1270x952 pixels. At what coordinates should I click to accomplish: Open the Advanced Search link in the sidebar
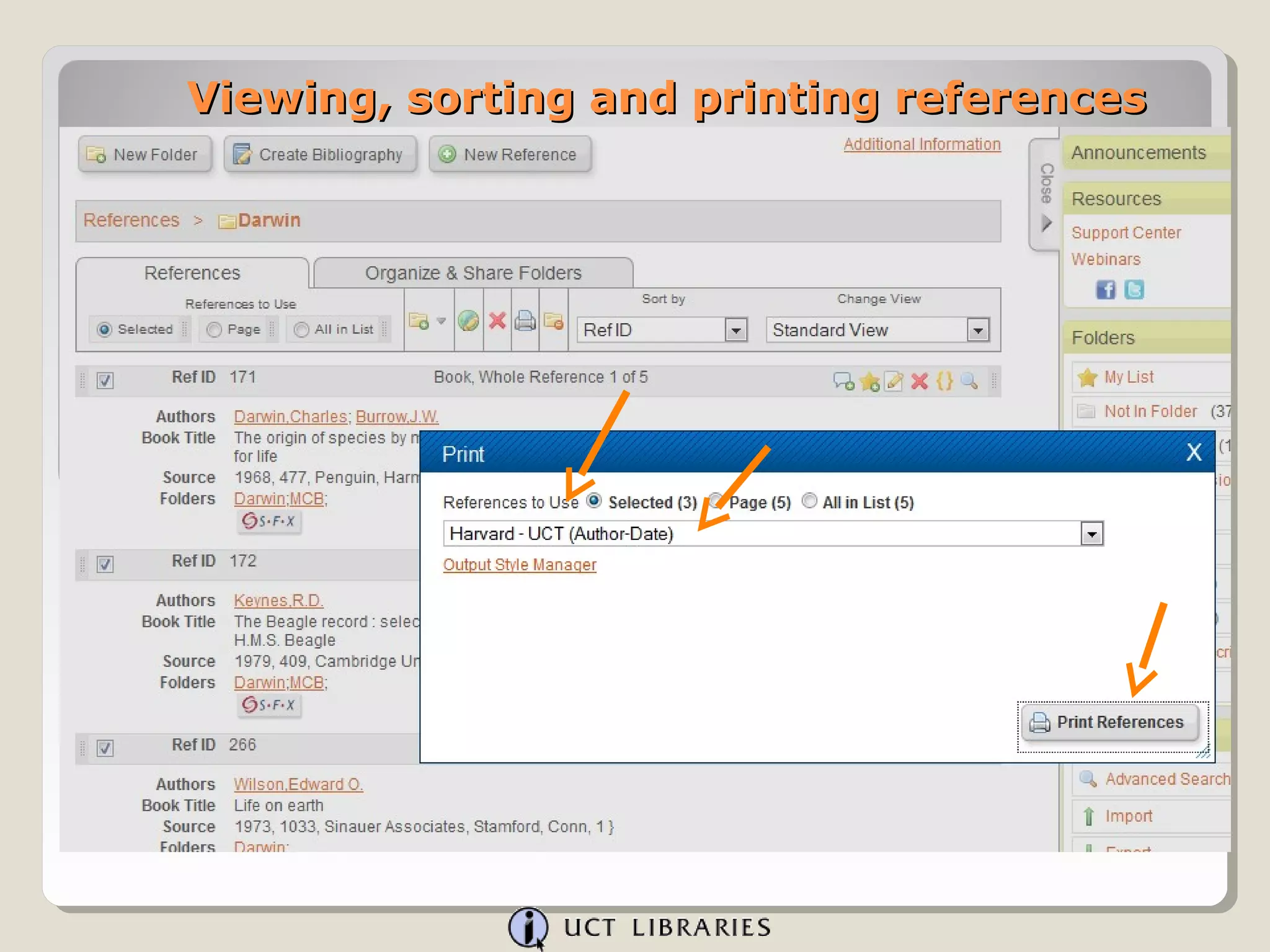[x=1167, y=779]
